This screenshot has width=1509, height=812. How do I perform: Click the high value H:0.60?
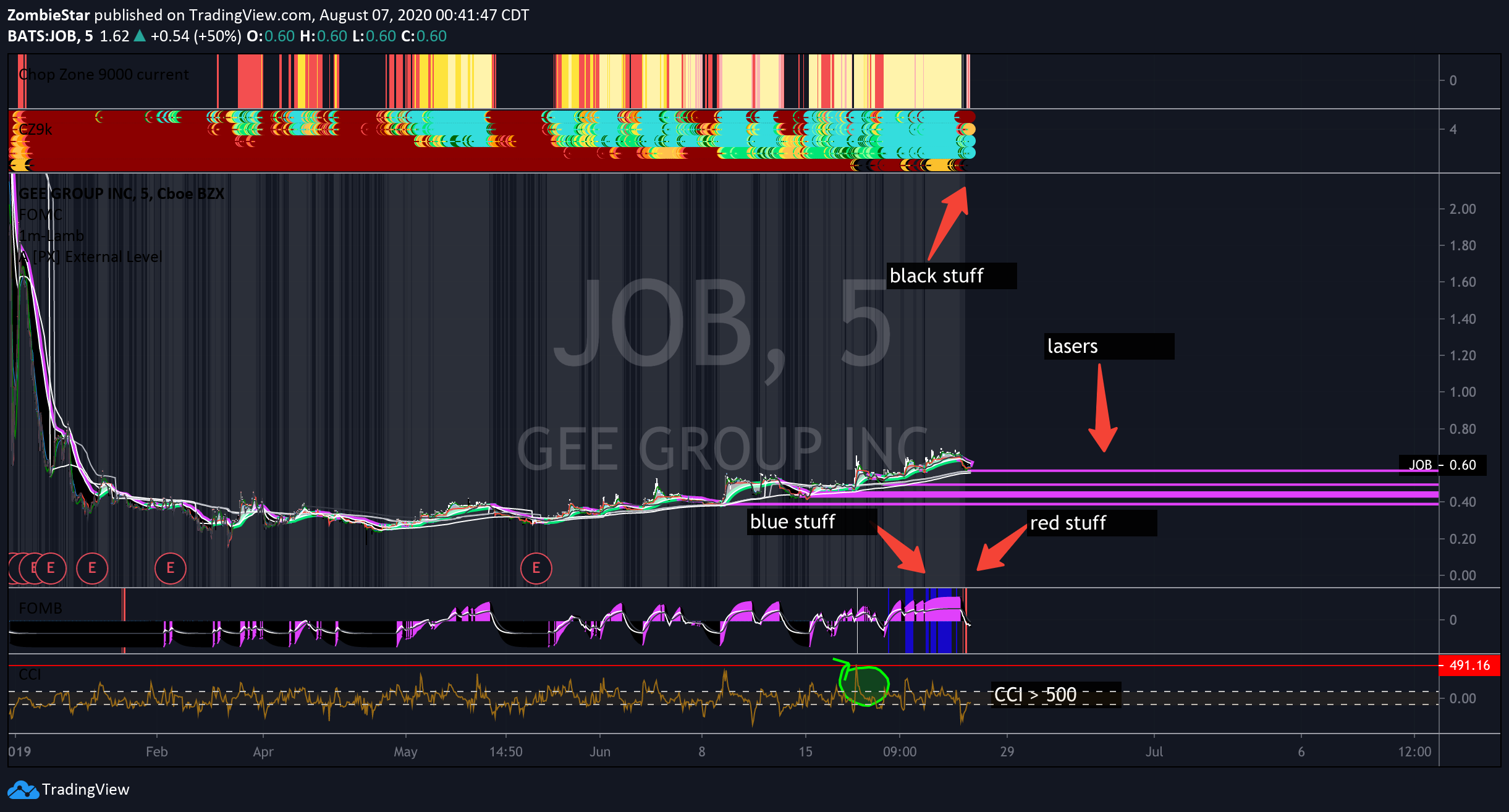(x=324, y=36)
